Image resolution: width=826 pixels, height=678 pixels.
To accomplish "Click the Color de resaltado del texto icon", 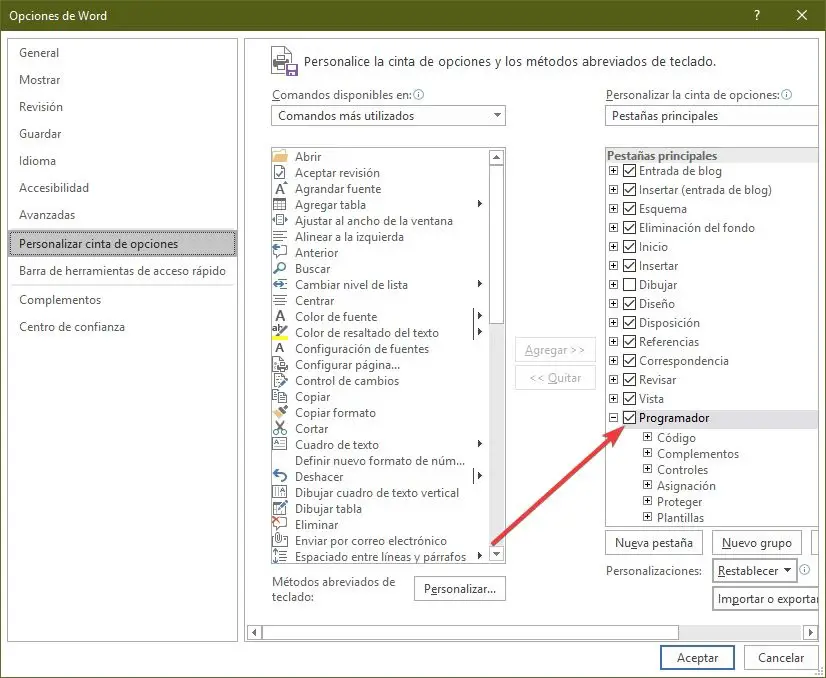I will [280, 332].
